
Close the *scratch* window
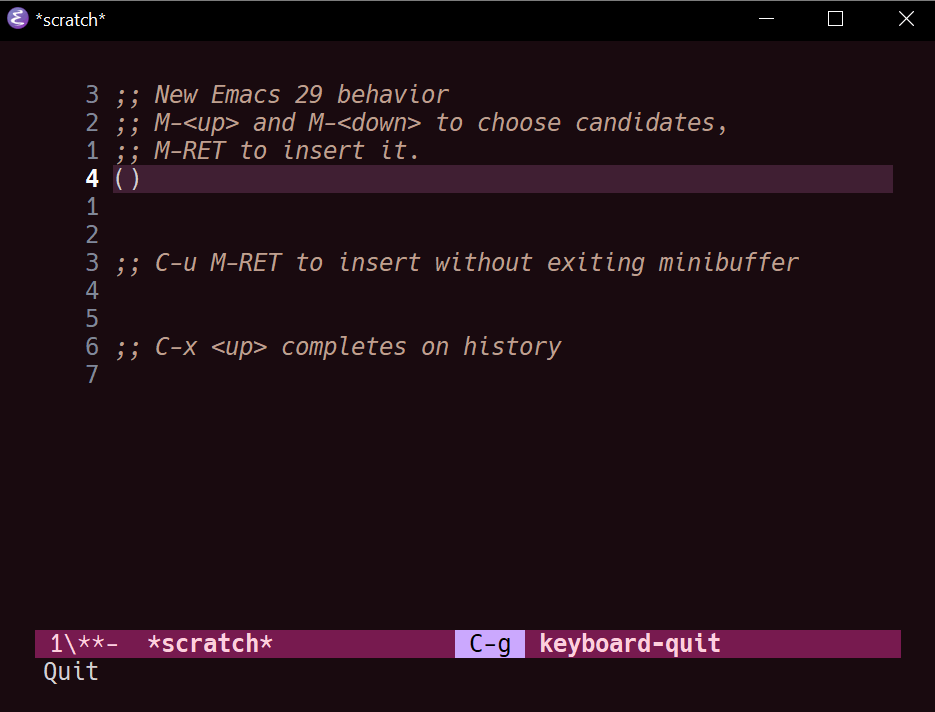pos(906,19)
